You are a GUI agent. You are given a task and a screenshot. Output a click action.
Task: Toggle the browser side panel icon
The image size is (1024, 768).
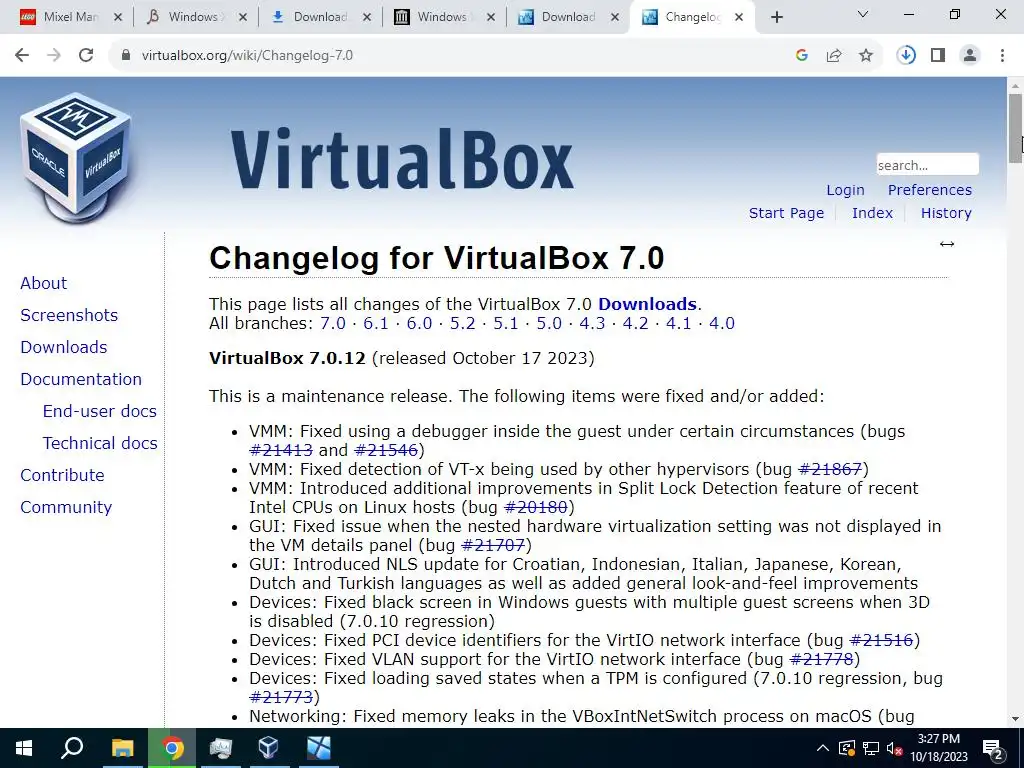pyautogui.click(x=938, y=56)
